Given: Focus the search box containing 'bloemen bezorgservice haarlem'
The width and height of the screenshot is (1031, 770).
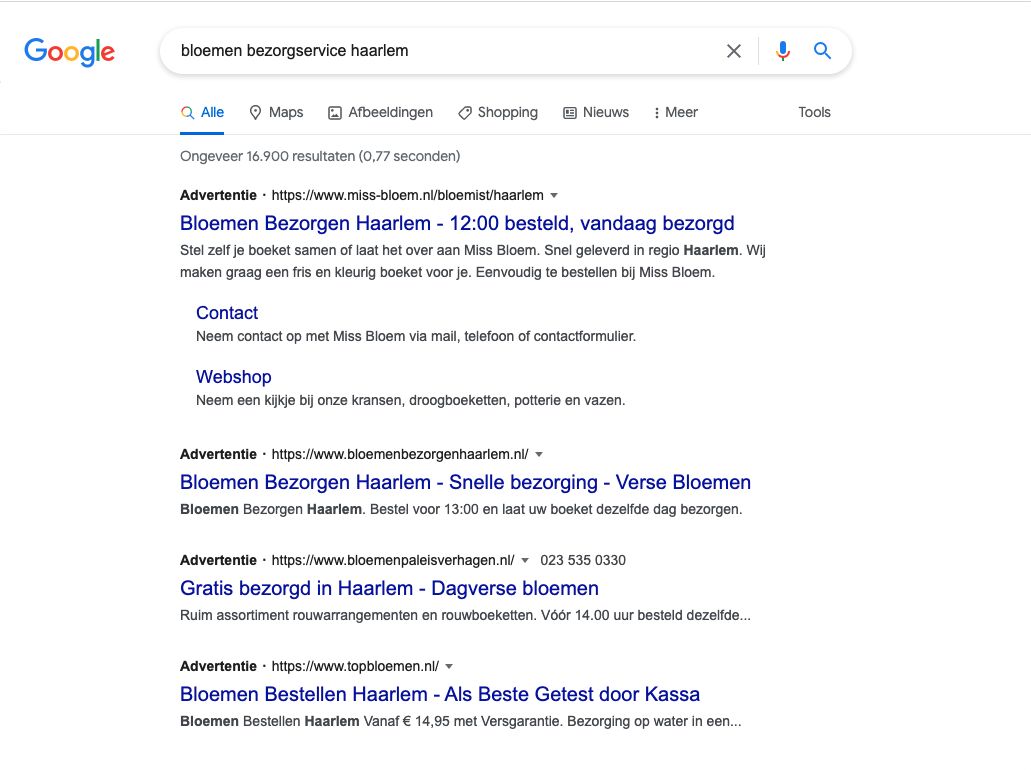Looking at the screenshot, I should coord(447,51).
